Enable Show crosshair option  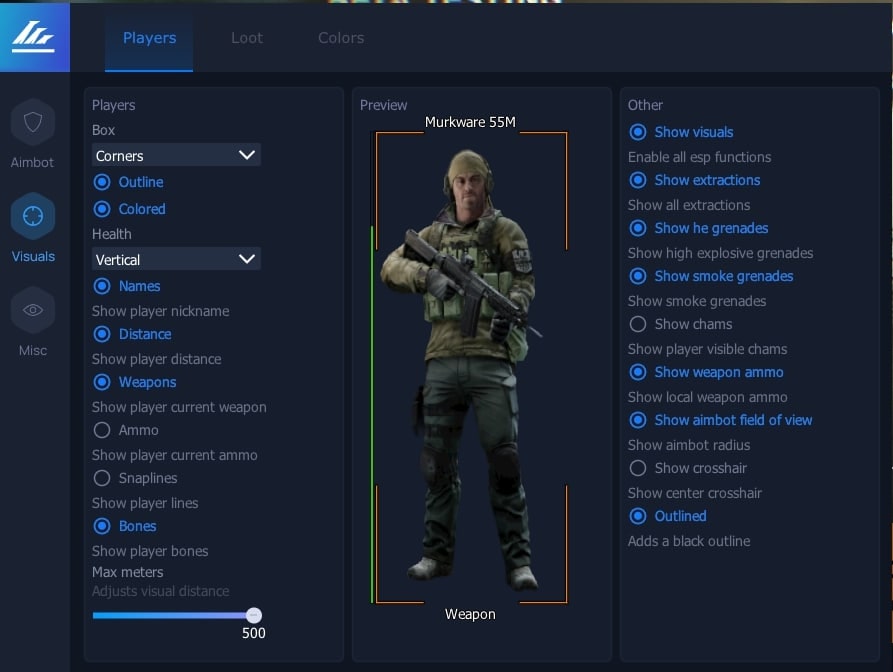(638, 468)
